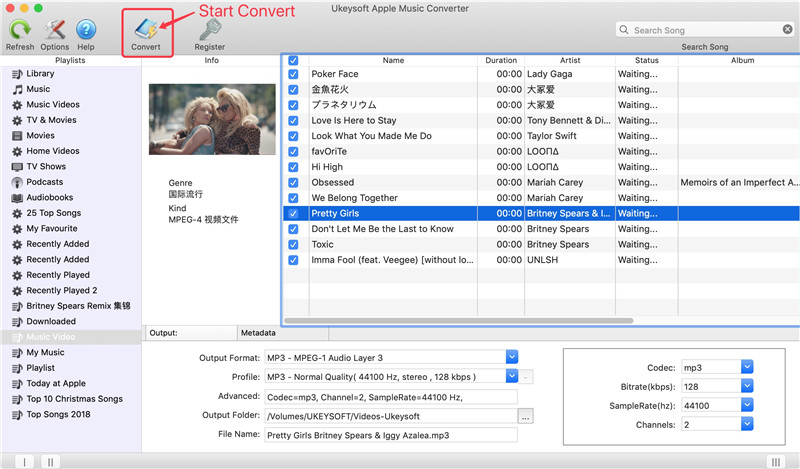Switch to the Metadata tab
The height and width of the screenshot is (469, 800).
tap(283, 333)
